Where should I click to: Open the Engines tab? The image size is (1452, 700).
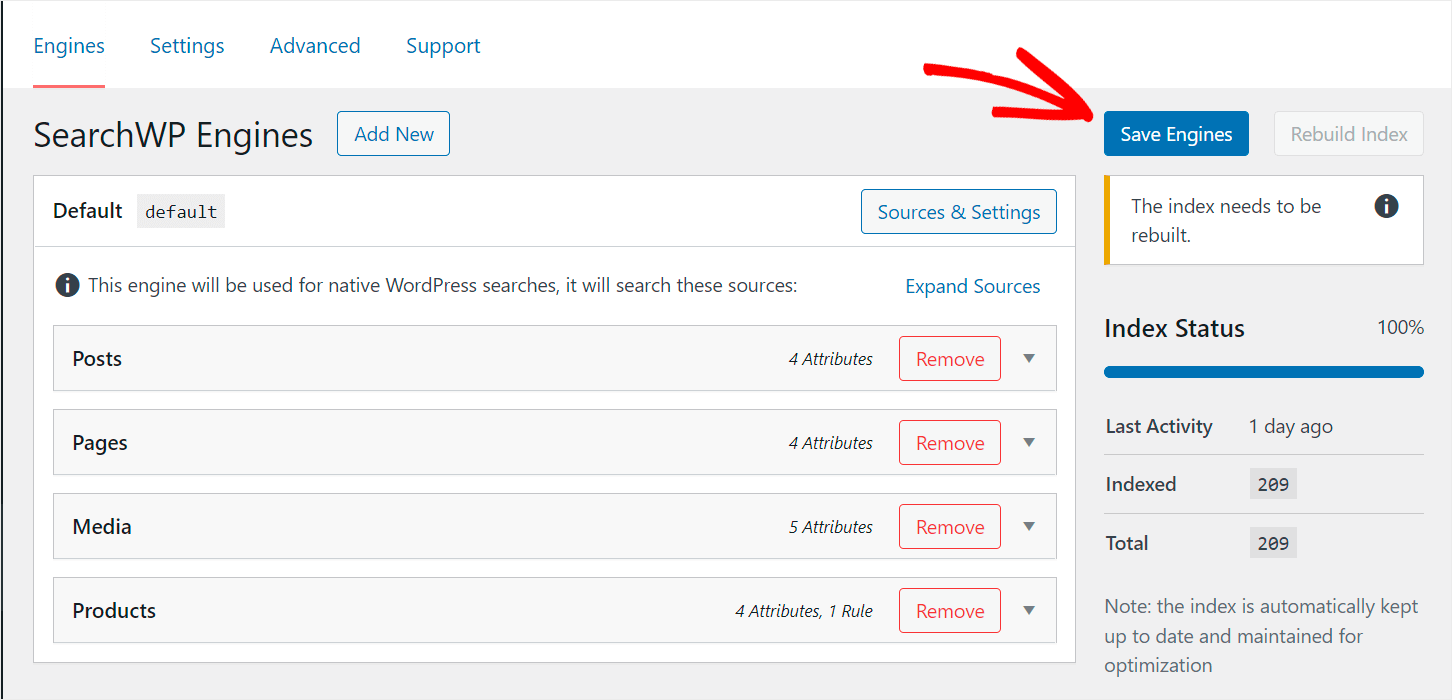pyautogui.click(x=69, y=46)
